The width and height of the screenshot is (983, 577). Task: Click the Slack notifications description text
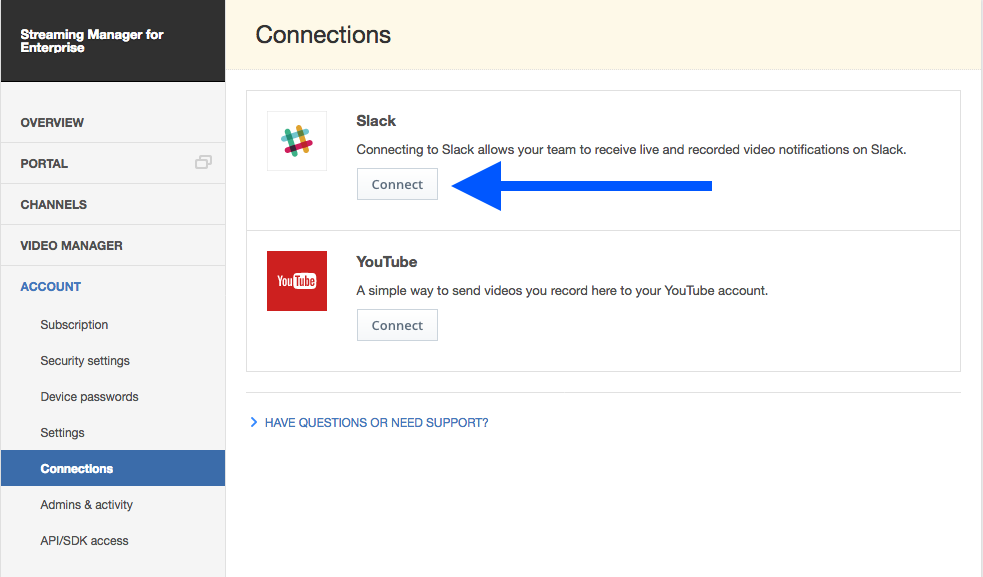[631, 149]
